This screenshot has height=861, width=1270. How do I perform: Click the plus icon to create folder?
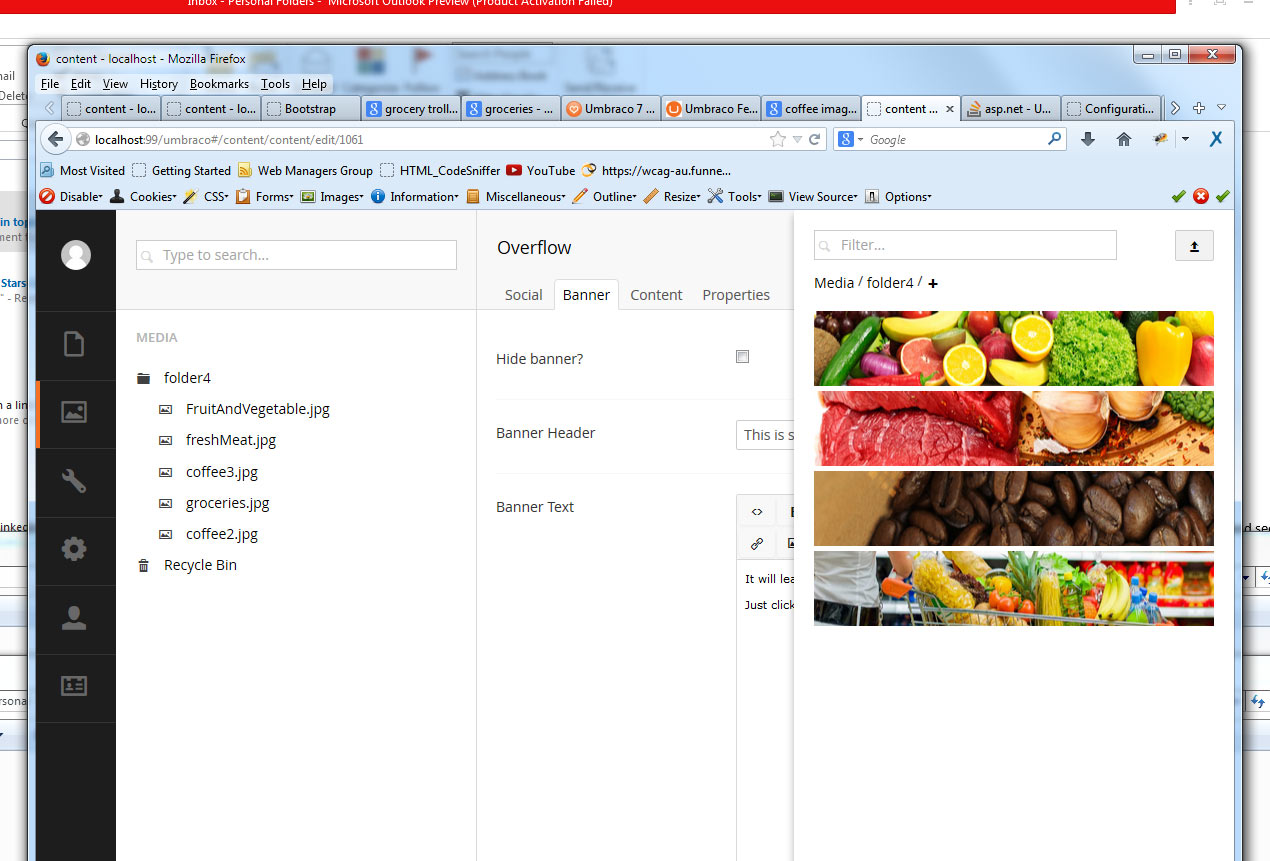[x=933, y=284]
